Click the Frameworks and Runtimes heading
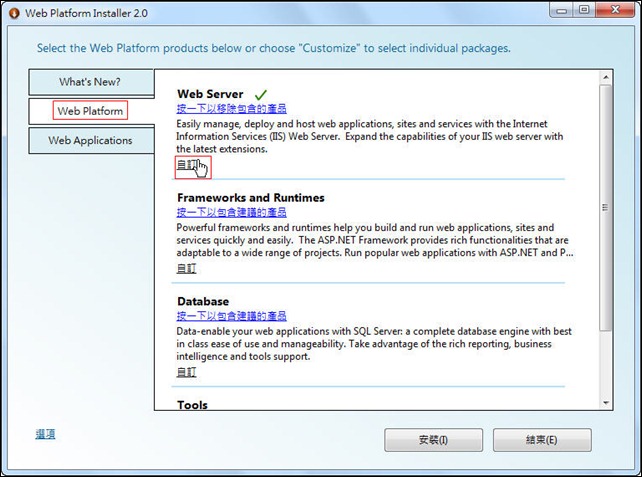 point(251,198)
